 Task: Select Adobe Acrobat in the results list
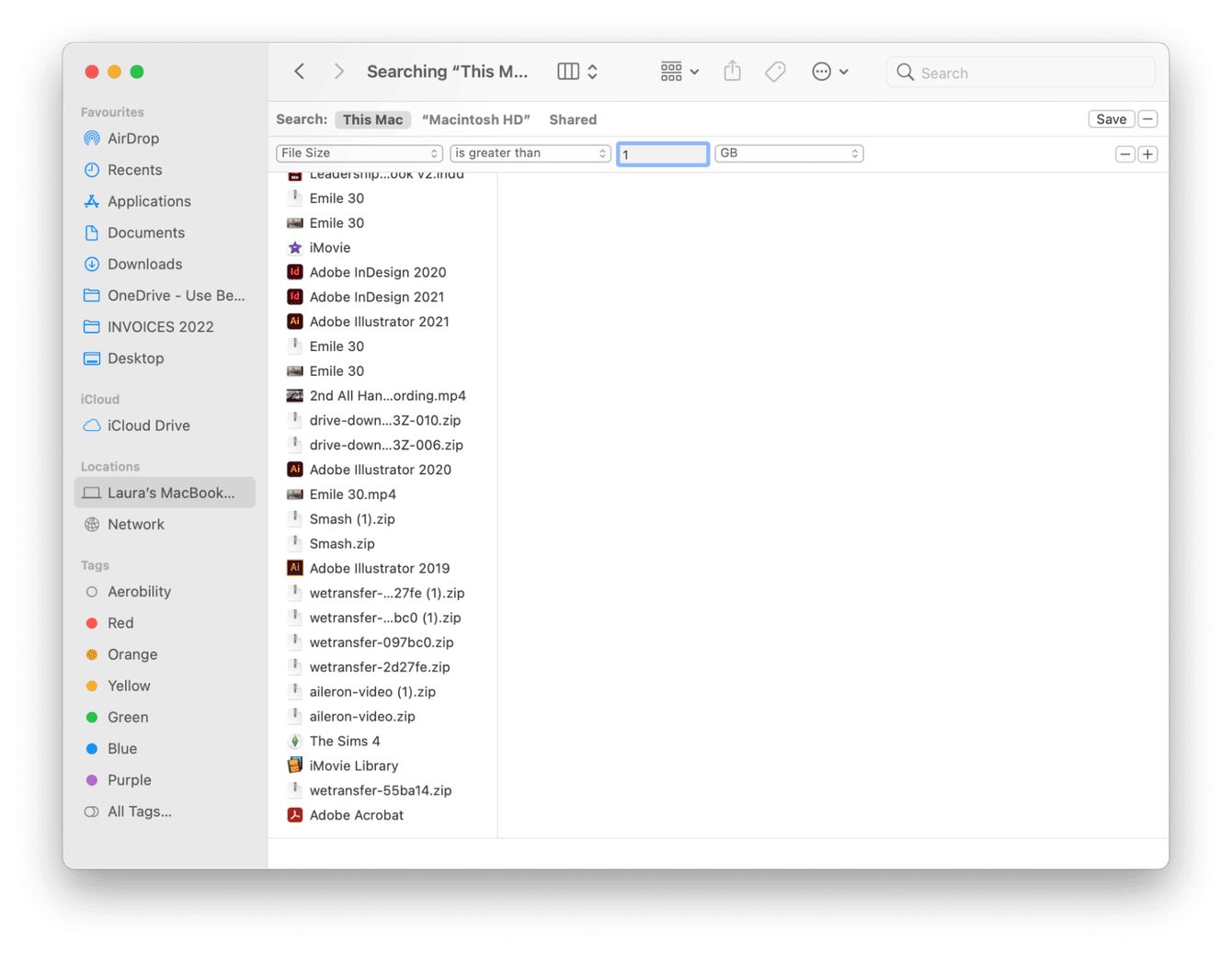[x=357, y=814]
